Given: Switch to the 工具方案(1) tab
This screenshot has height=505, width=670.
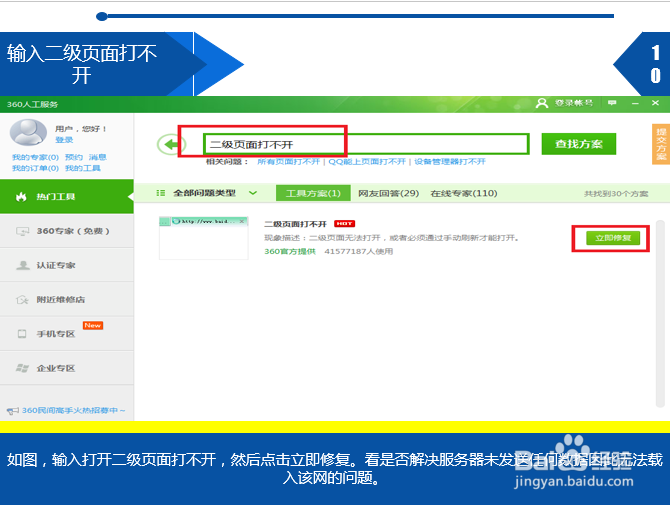Looking at the screenshot, I should 313,193.
